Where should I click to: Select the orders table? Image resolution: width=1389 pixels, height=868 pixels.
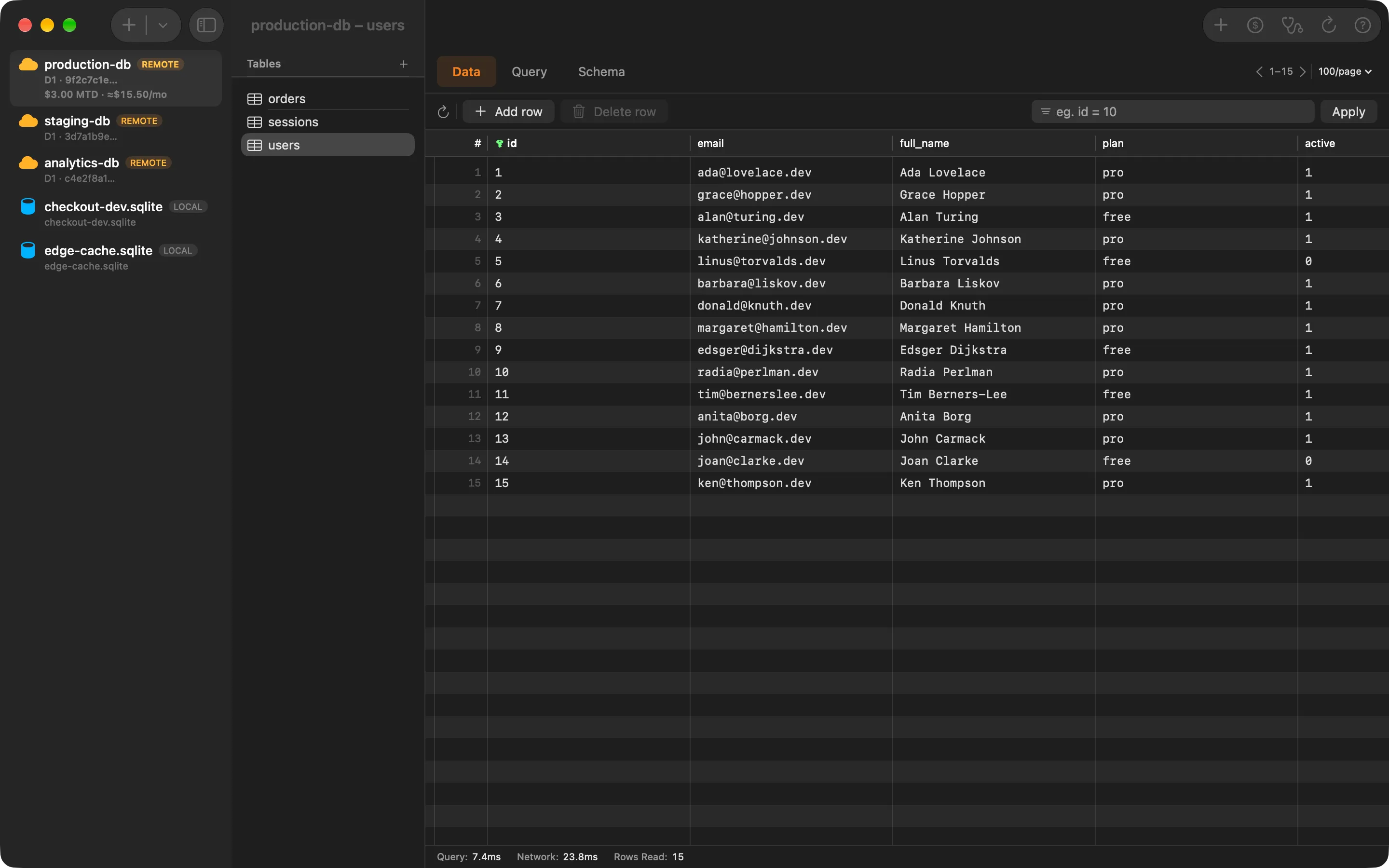click(328, 99)
